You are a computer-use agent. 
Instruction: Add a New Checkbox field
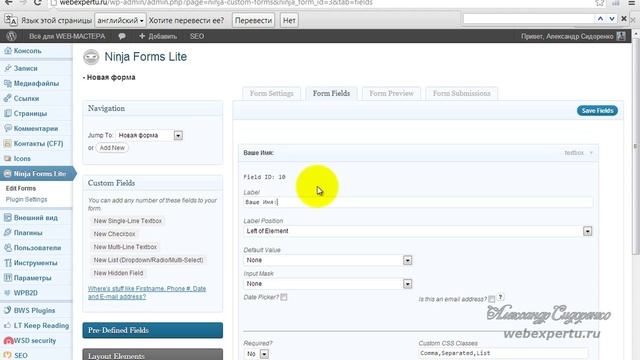[114, 234]
